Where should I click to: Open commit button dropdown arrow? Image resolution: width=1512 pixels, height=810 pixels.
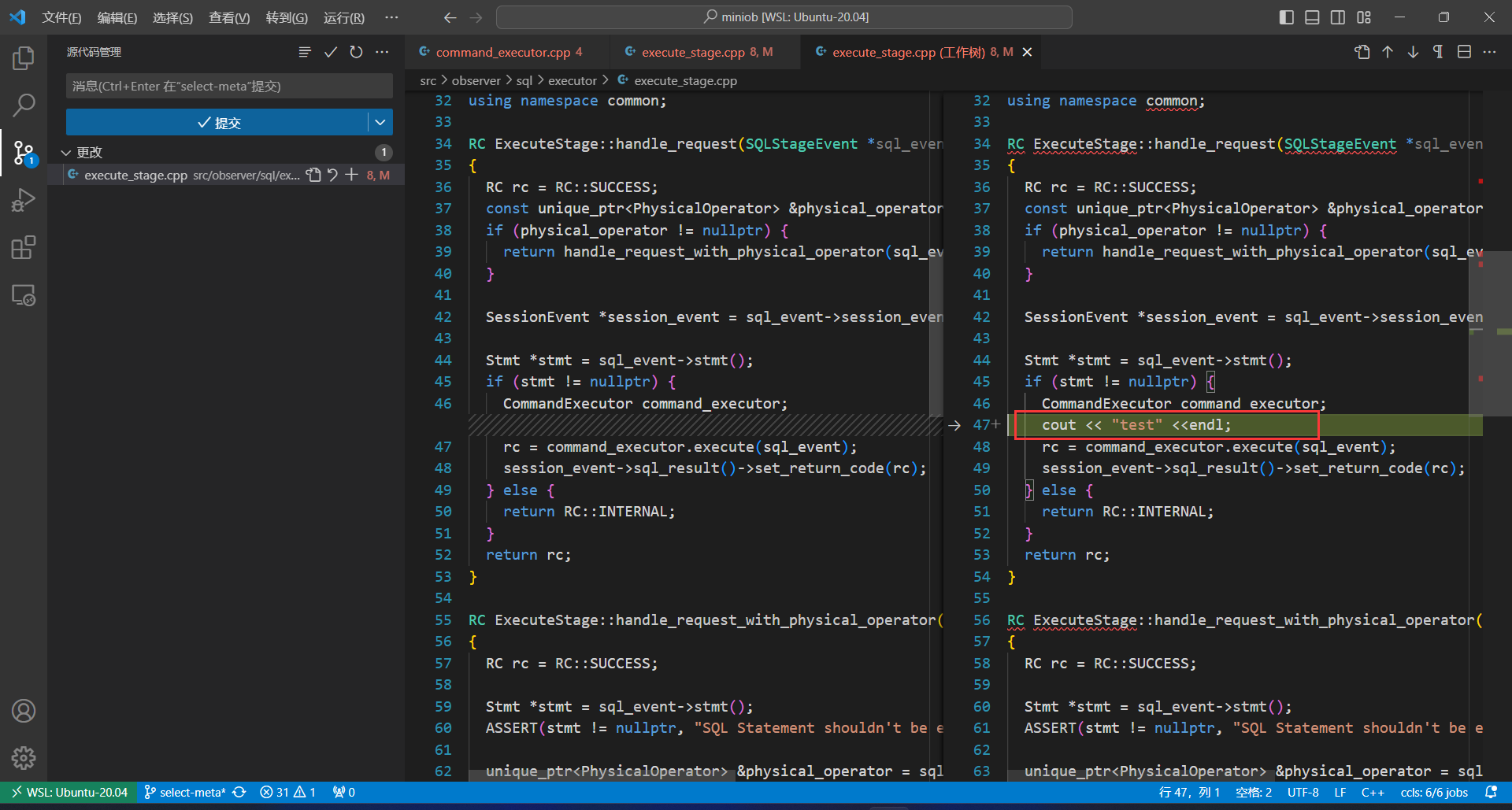pos(380,122)
